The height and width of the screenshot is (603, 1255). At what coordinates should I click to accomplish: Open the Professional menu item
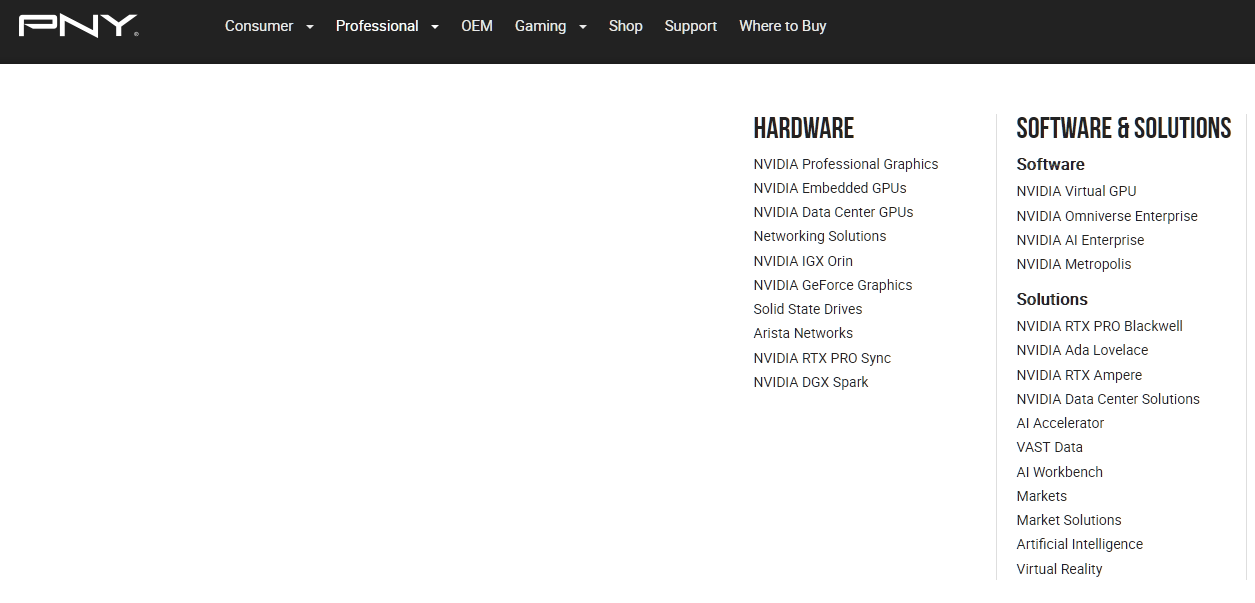click(377, 26)
